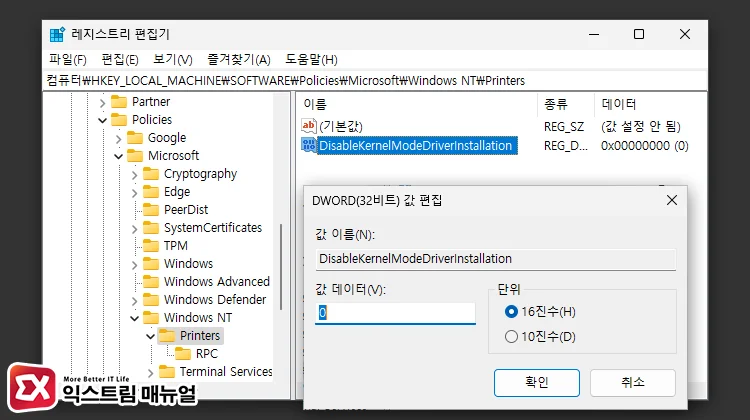Expand the Terminal Services tree node arrow
Image resolution: width=750 pixels, height=420 pixels.
[150, 373]
